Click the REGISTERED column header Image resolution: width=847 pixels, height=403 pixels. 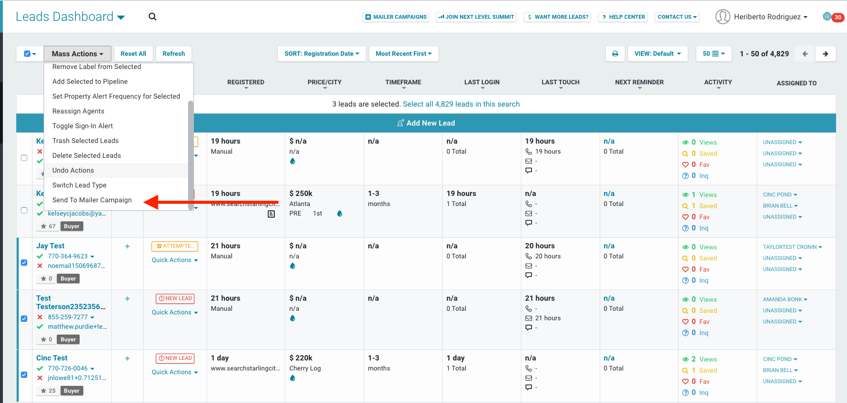(246, 83)
